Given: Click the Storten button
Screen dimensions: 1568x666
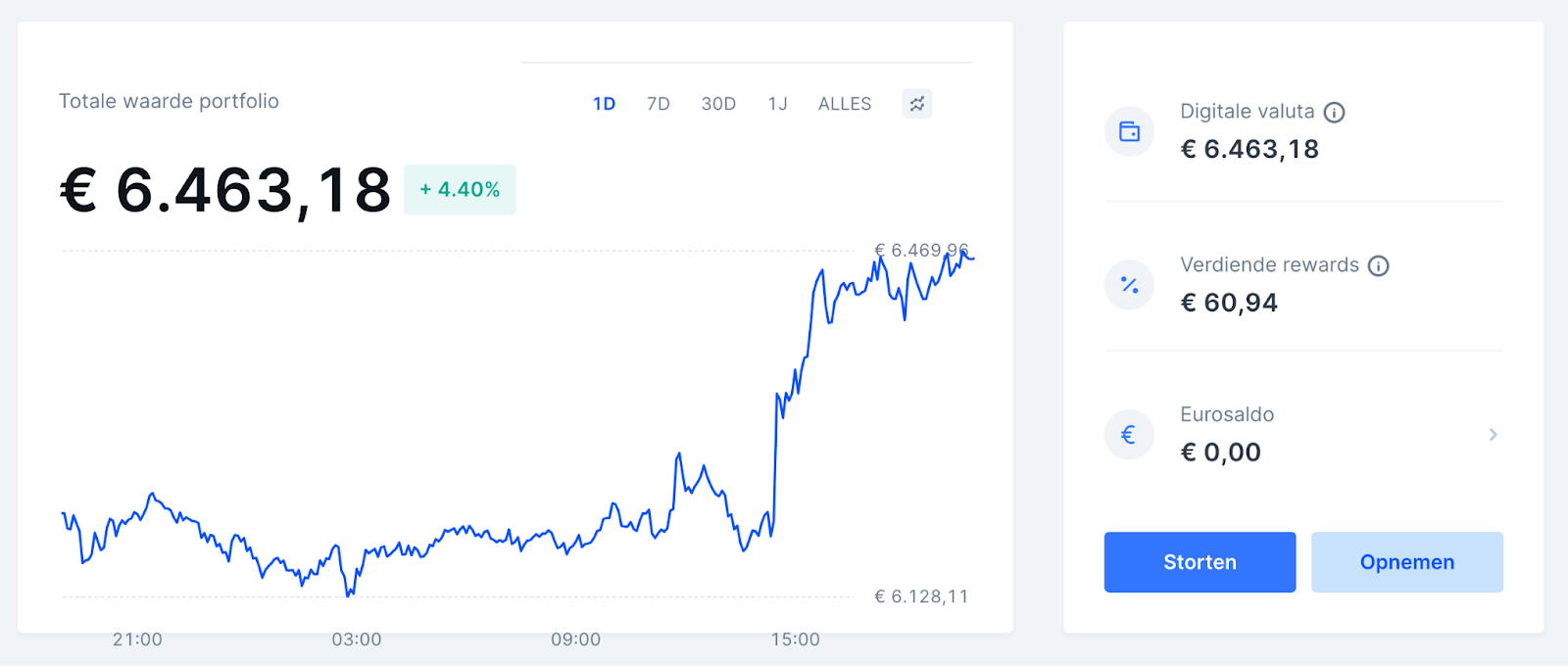Looking at the screenshot, I should [x=1200, y=562].
